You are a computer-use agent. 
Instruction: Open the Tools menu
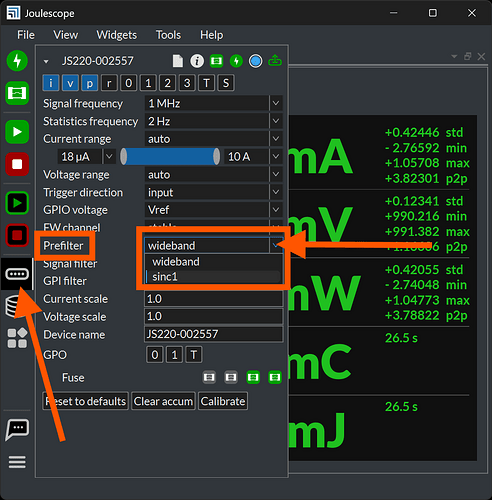168,35
